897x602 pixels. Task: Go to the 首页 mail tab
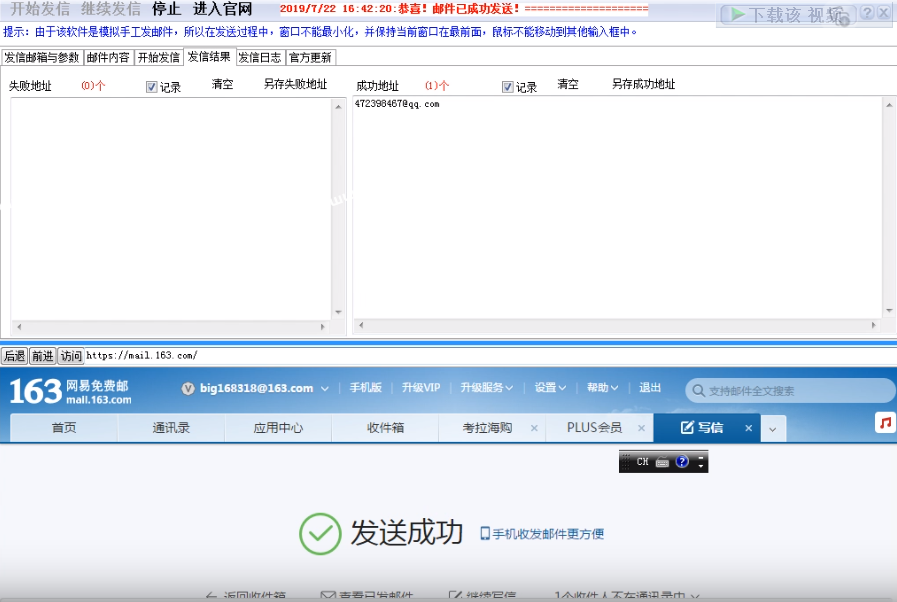63,428
